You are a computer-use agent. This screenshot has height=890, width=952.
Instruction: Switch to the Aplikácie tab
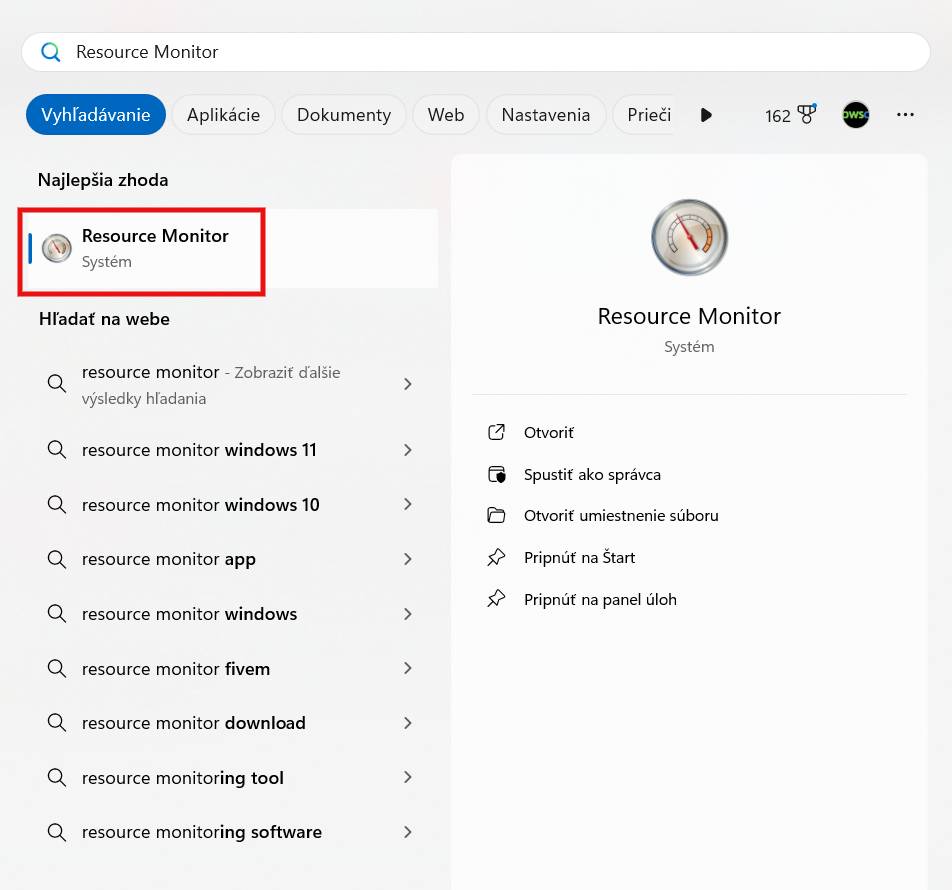pos(223,115)
